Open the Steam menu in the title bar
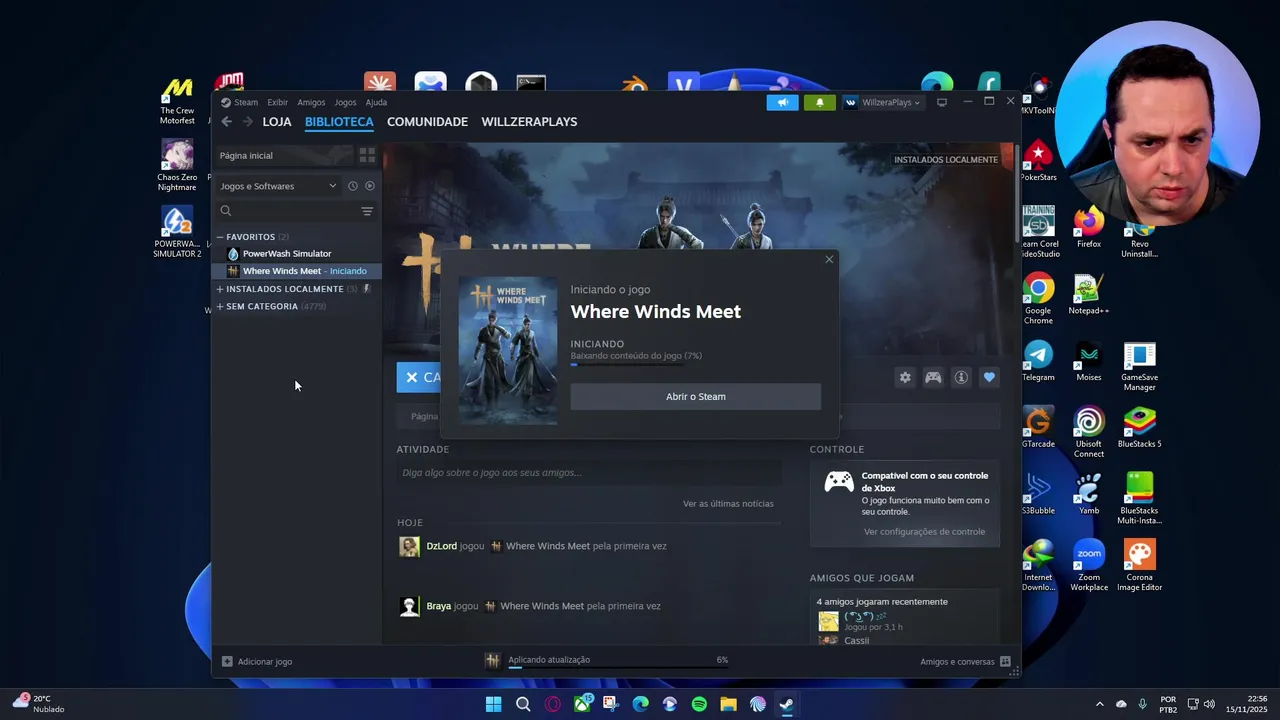This screenshot has height=720, width=1280. (239, 102)
